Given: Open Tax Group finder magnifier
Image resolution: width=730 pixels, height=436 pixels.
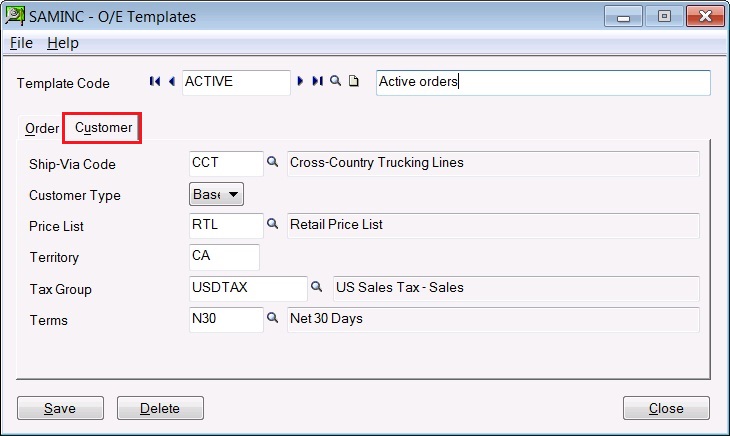Looking at the screenshot, I should tap(317, 287).
